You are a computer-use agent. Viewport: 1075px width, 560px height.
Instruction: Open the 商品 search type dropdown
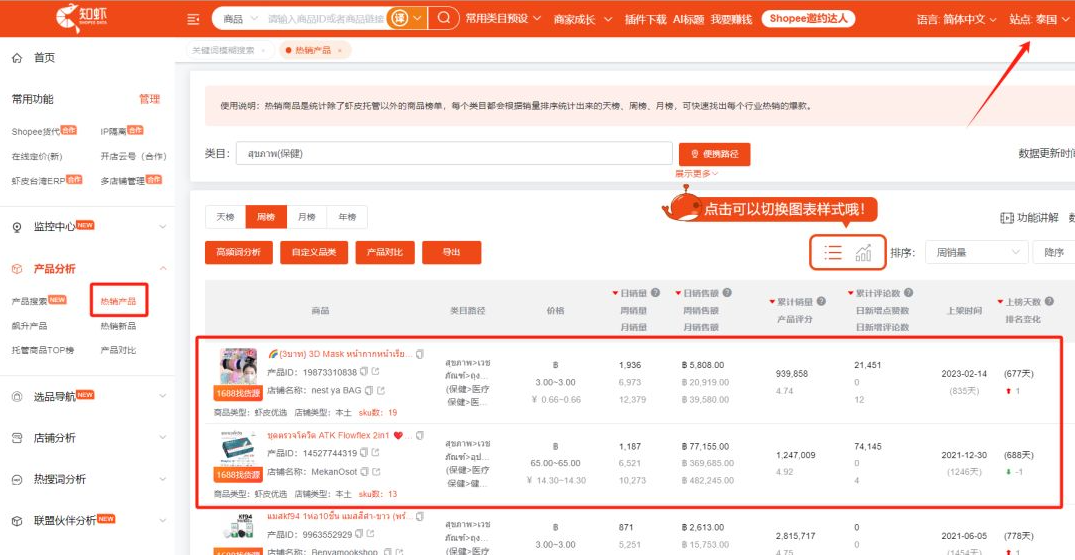point(239,19)
